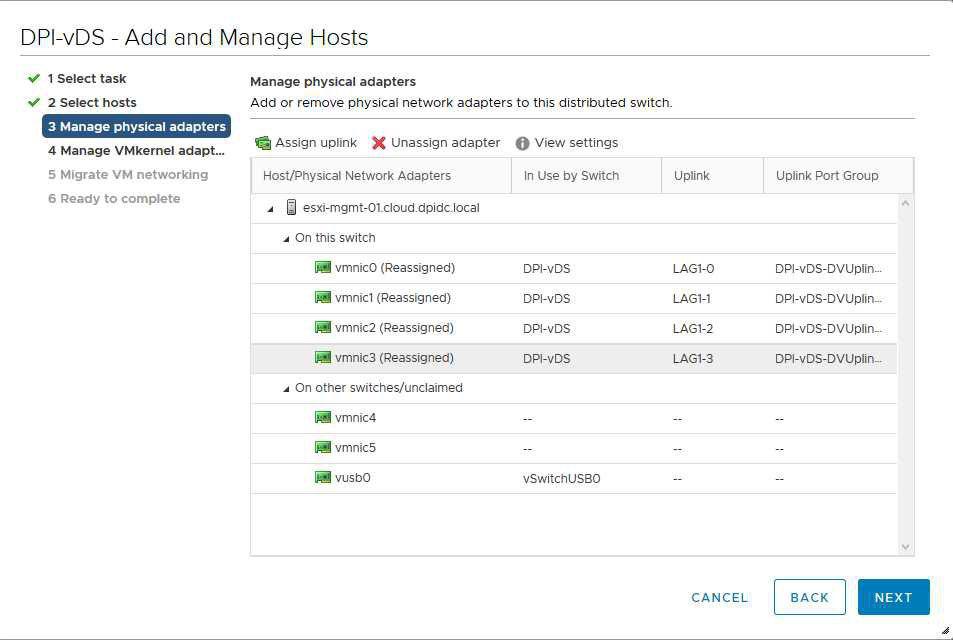Select the vmnic1 (Reassigned) row
The width and height of the screenshot is (953, 640).
(574, 298)
